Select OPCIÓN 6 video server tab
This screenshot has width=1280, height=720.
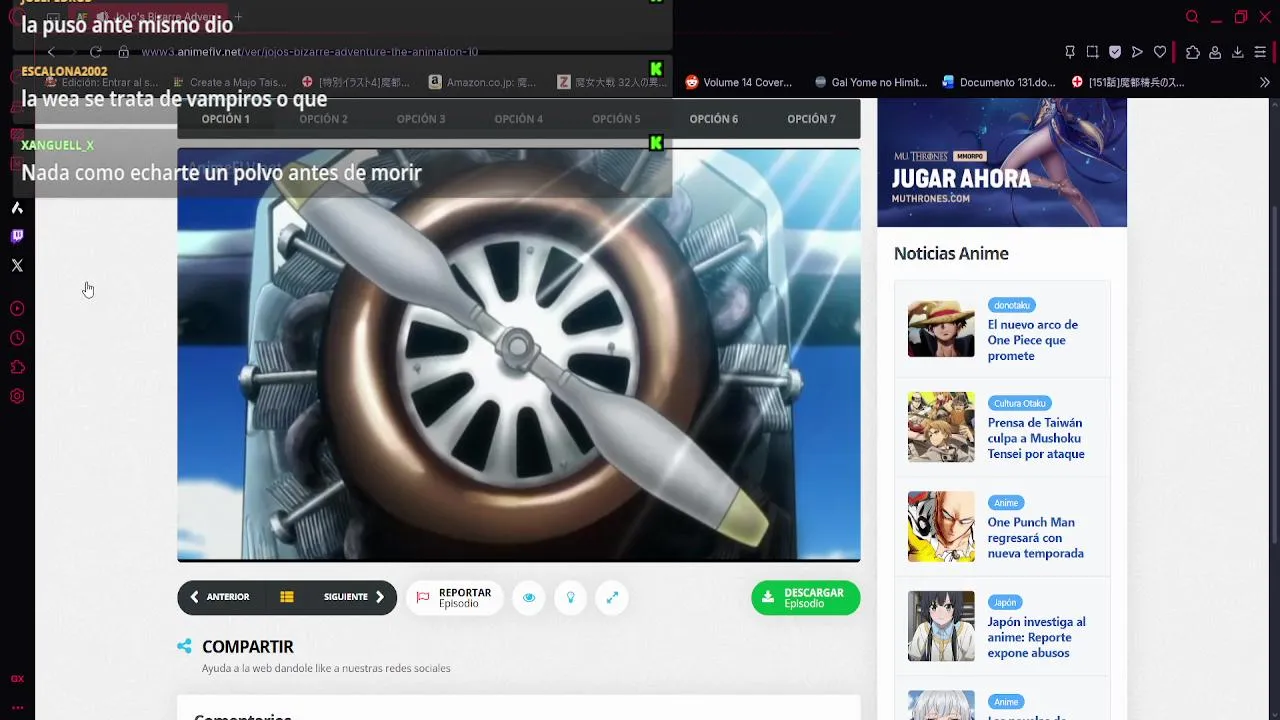713,119
